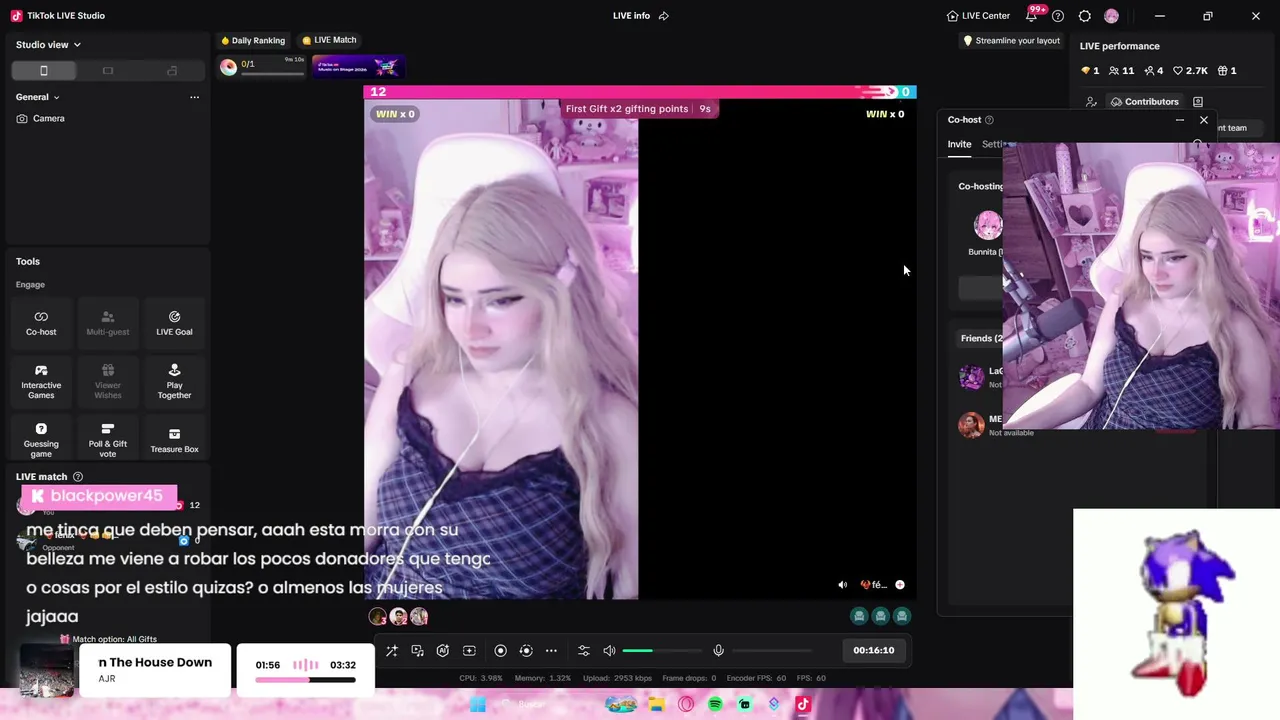
Task: Open notifications bell
Action: tap(1031, 16)
